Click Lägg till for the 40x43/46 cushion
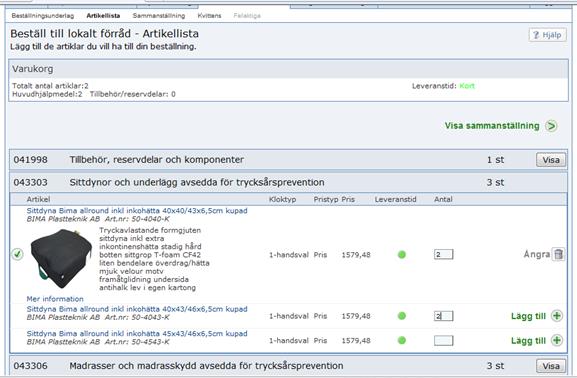This screenshot has width=577, height=378. (x=528, y=316)
